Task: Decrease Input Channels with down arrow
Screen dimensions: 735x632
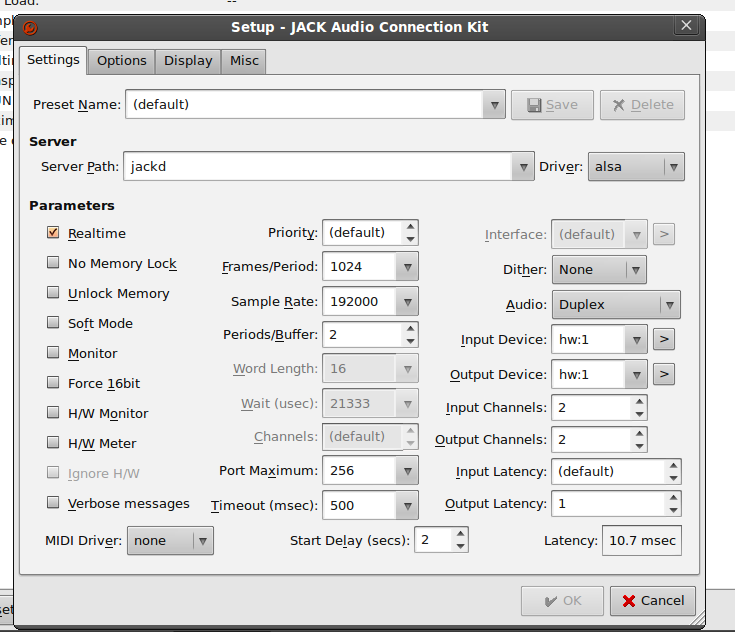Action: 639,414
